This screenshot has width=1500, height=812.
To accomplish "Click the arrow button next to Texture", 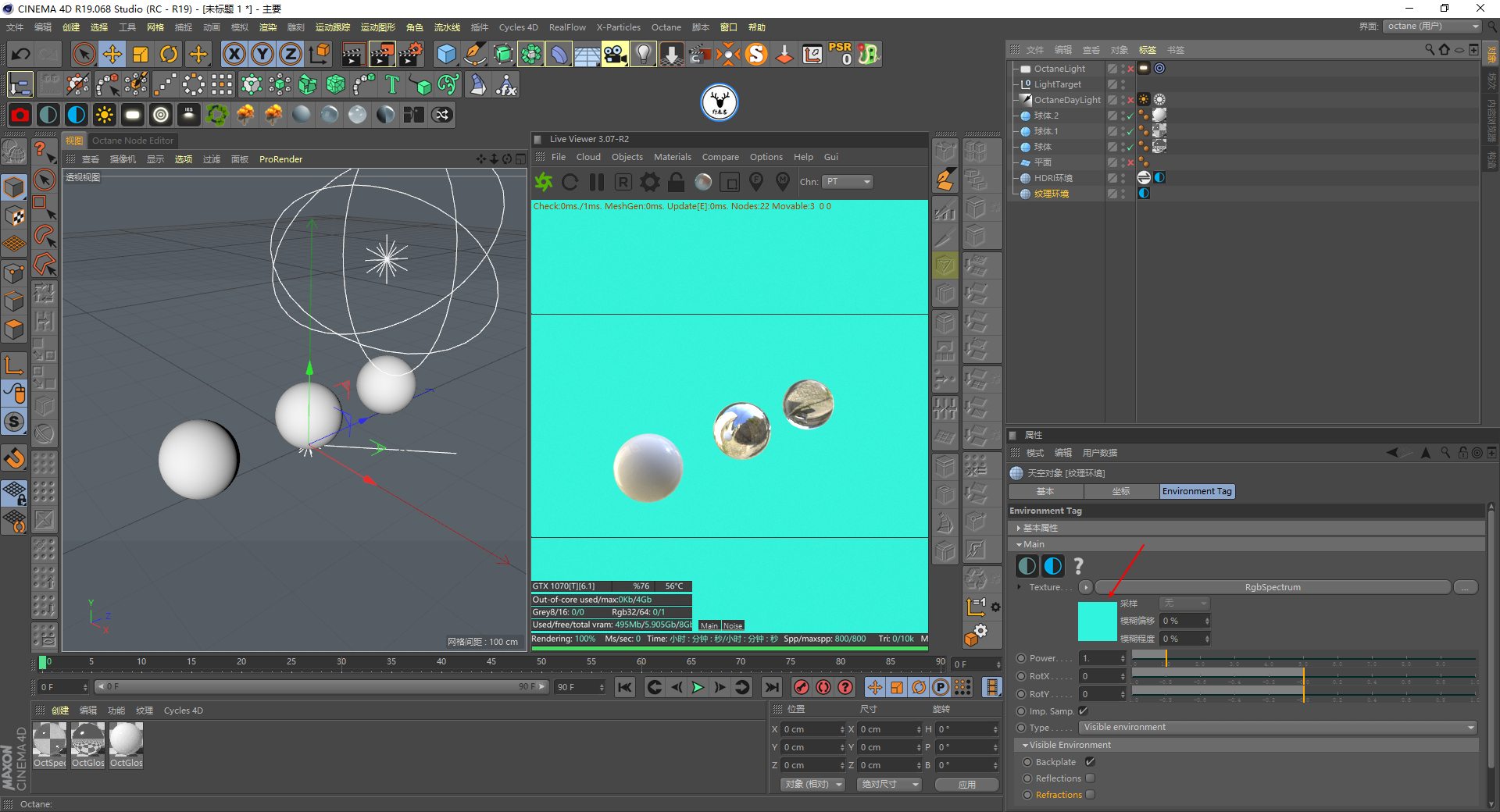I will click(1086, 587).
